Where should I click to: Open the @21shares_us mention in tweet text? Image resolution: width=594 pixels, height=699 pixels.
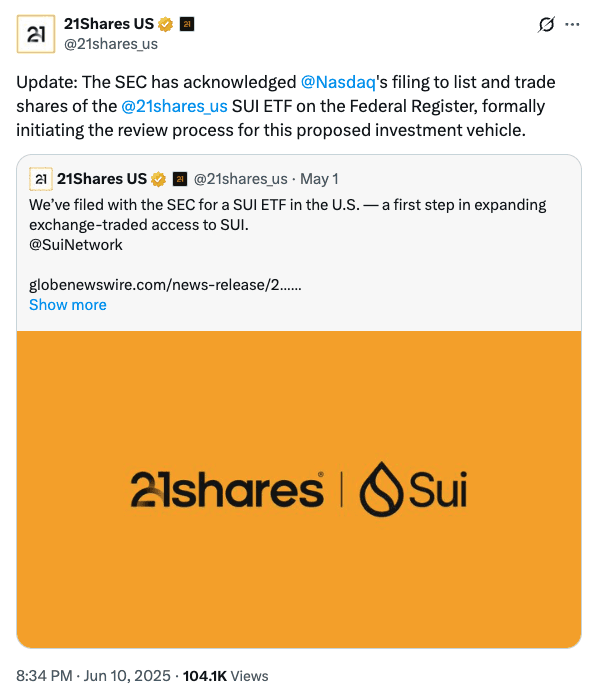pyautogui.click(x=174, y=106)
